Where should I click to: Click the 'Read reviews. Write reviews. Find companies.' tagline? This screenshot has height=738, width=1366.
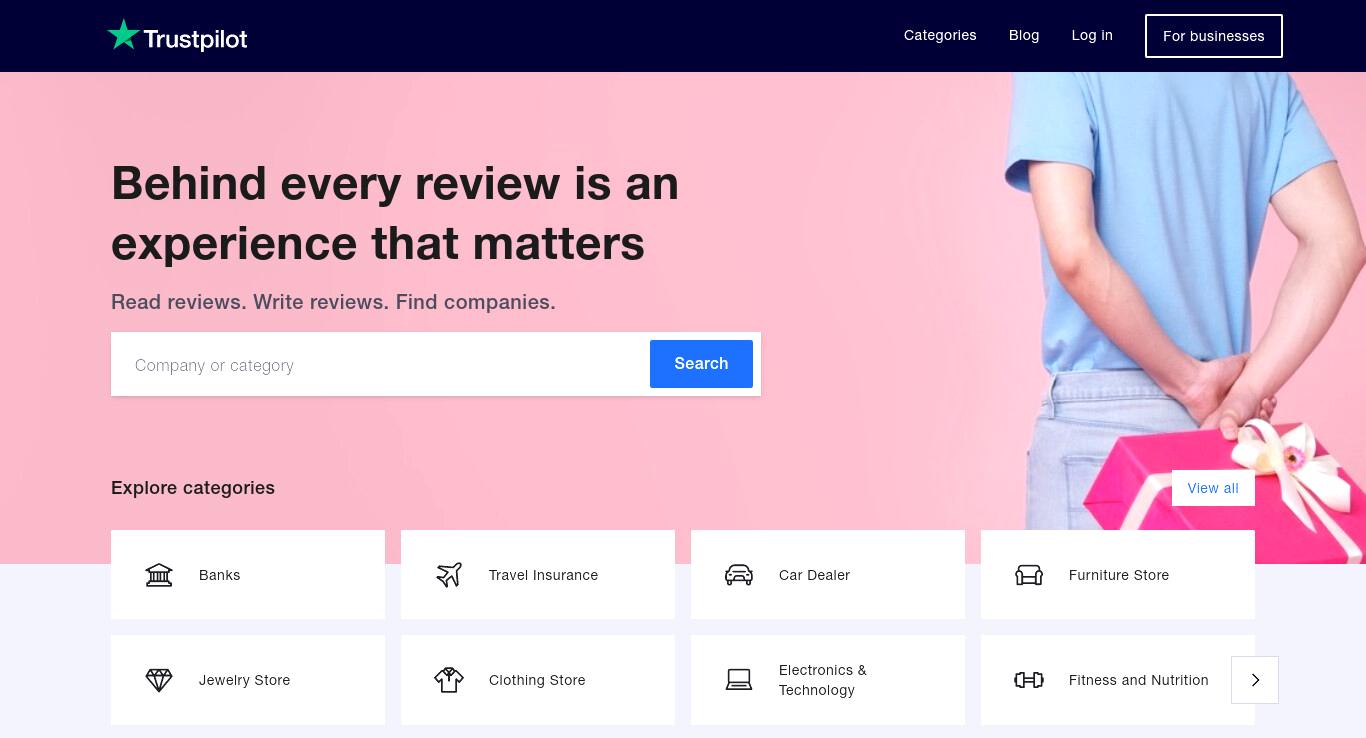[x=333, y=302]
